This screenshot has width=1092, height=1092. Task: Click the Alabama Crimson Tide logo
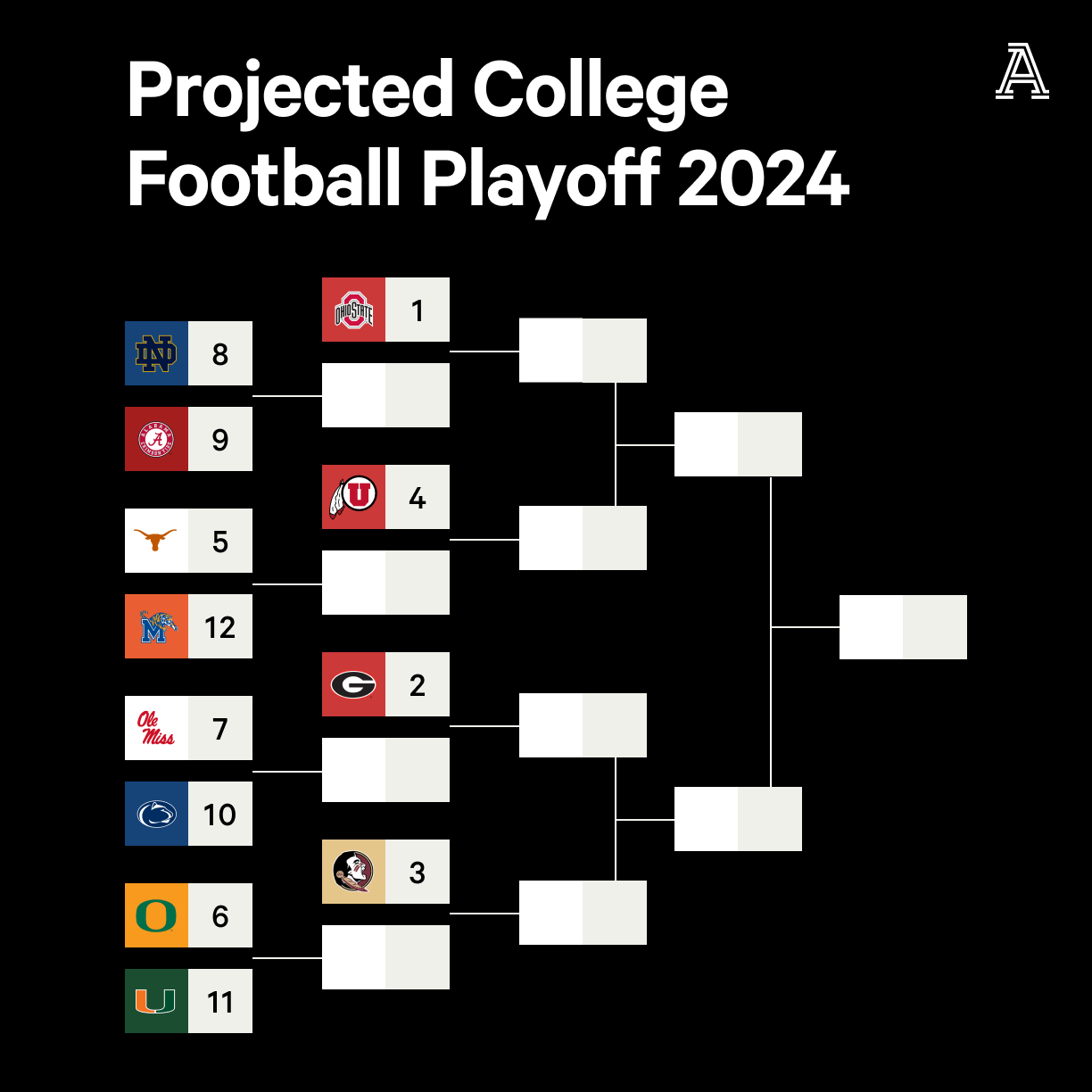click(x=156, y=439)
